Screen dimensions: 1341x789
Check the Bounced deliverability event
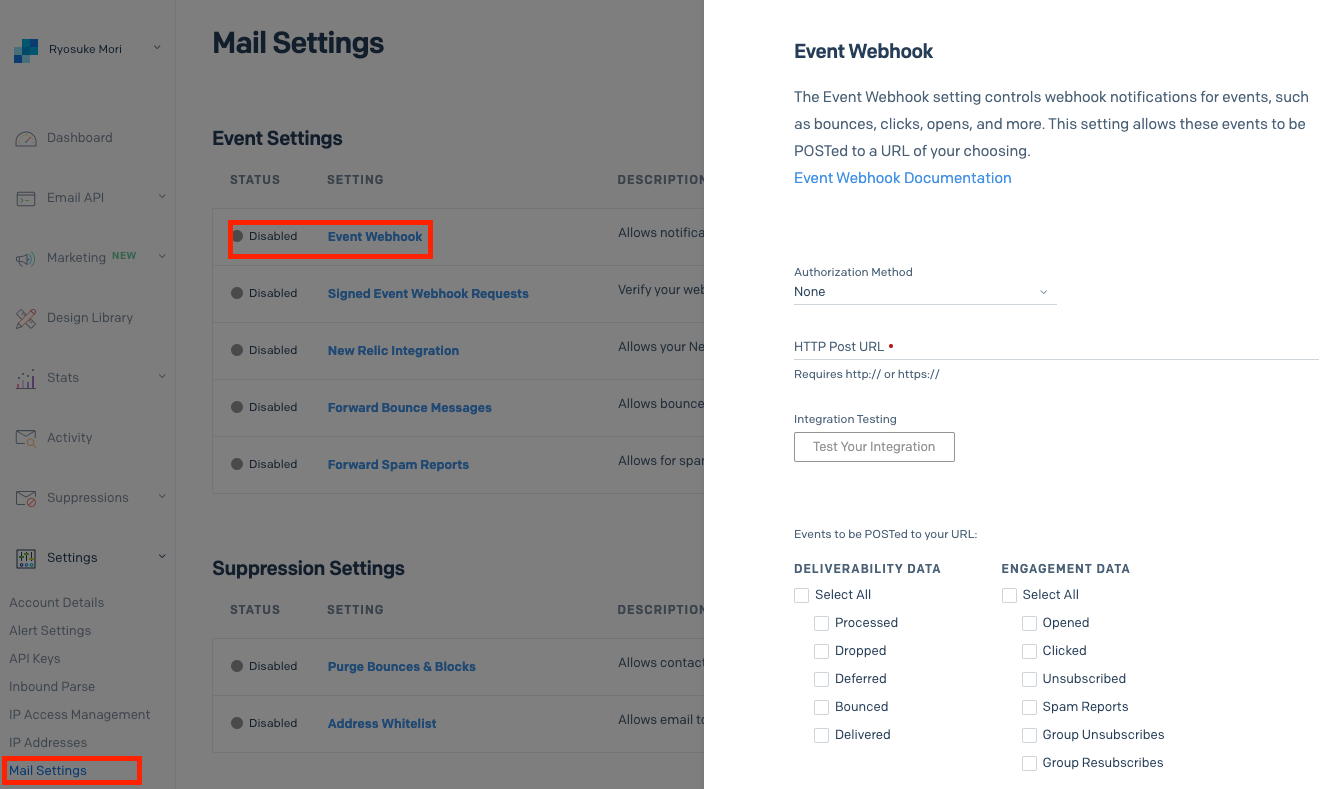821,706
